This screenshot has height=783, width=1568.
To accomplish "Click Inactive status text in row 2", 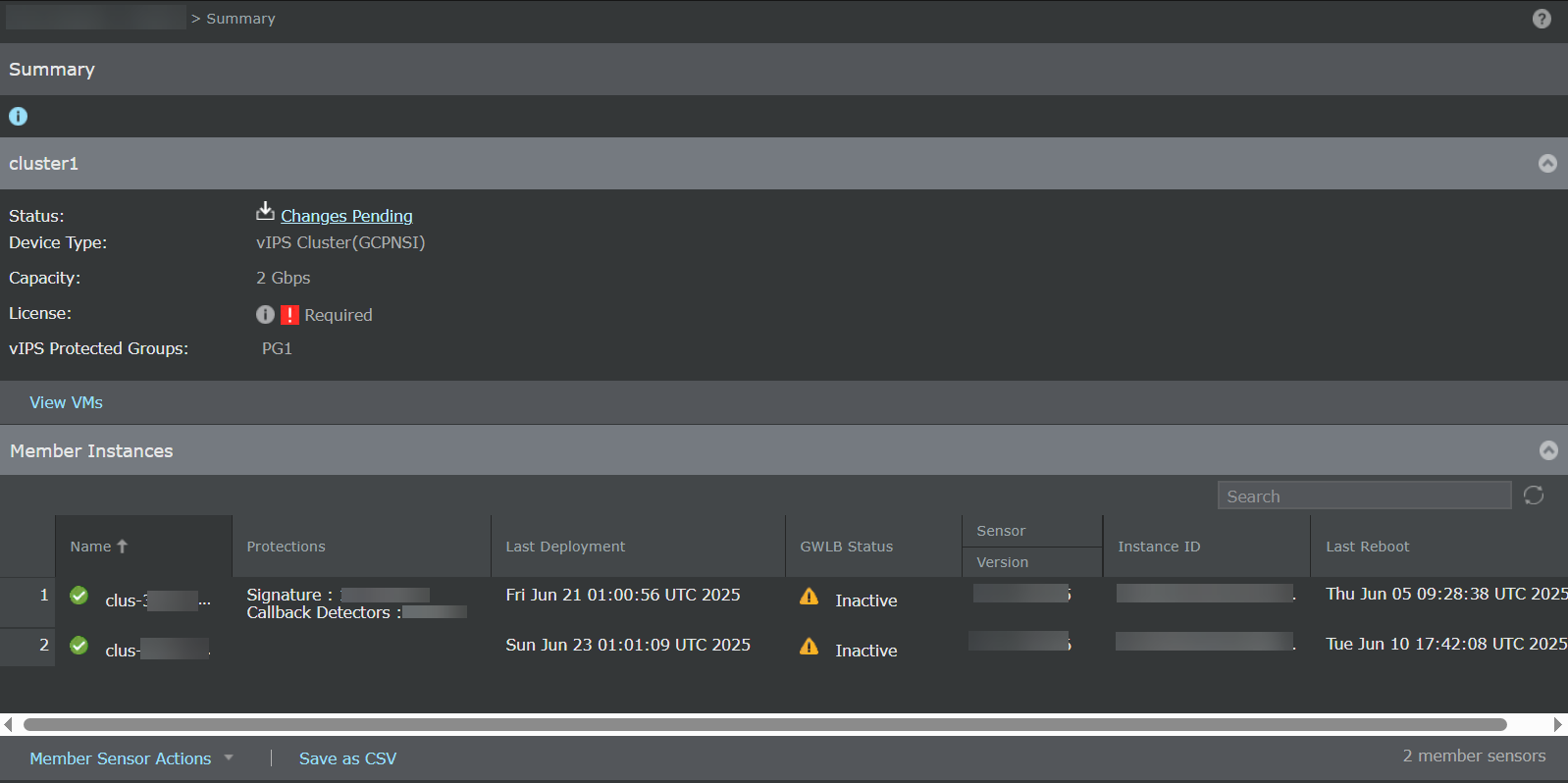I will [866, 651].
